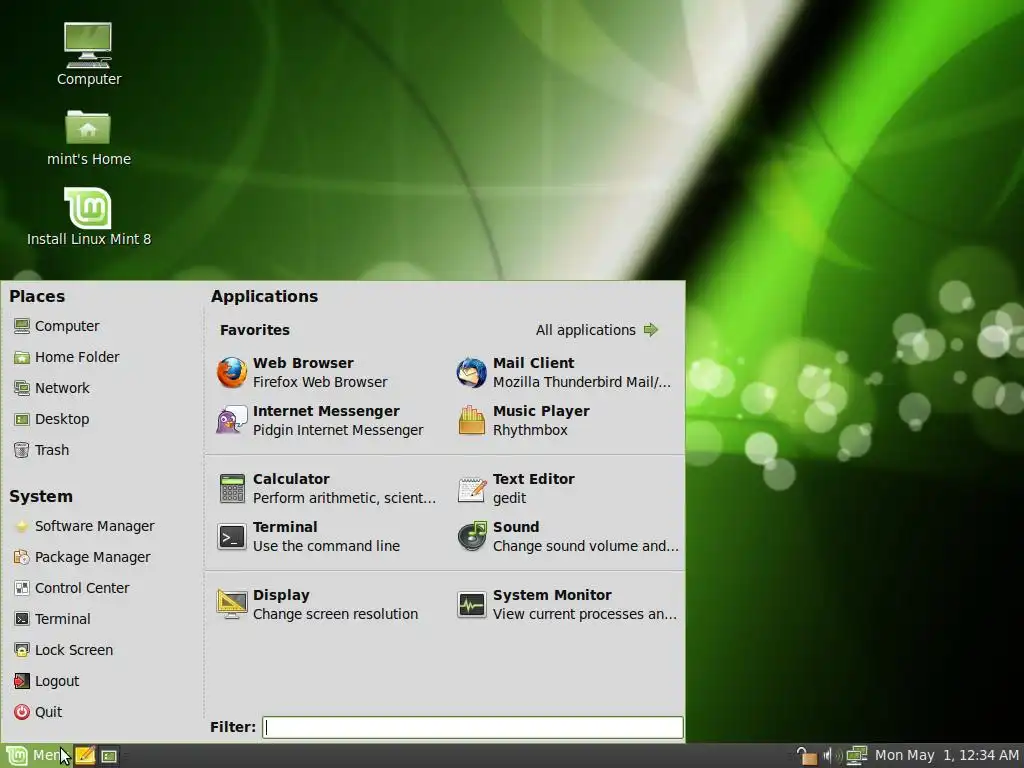Open Home Folder under Places
The width and height of the screenshot is (1024, 768).
[67, 357]
